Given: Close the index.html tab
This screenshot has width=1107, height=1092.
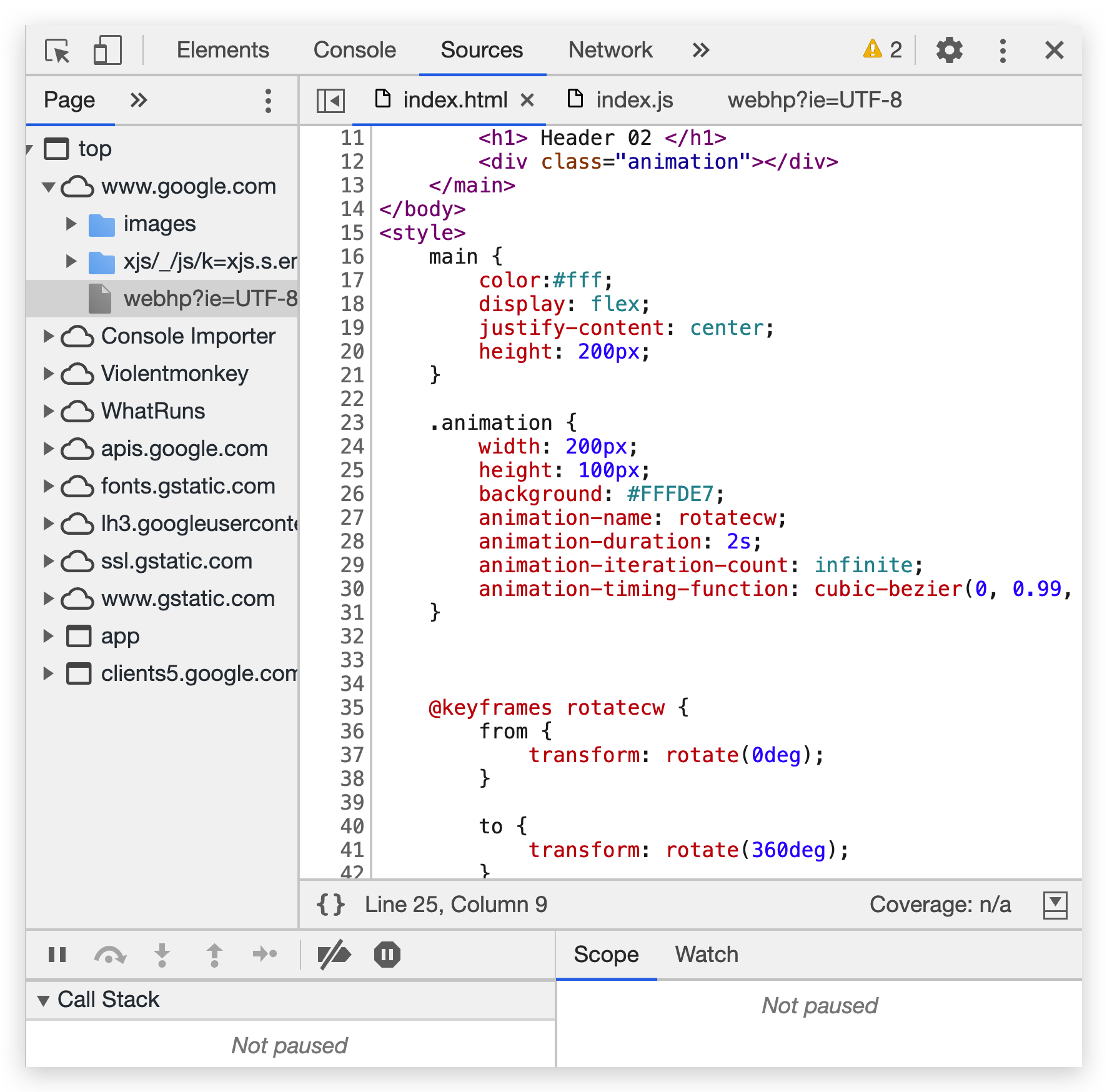Looking at the screenshot, I should click(527, 100).
